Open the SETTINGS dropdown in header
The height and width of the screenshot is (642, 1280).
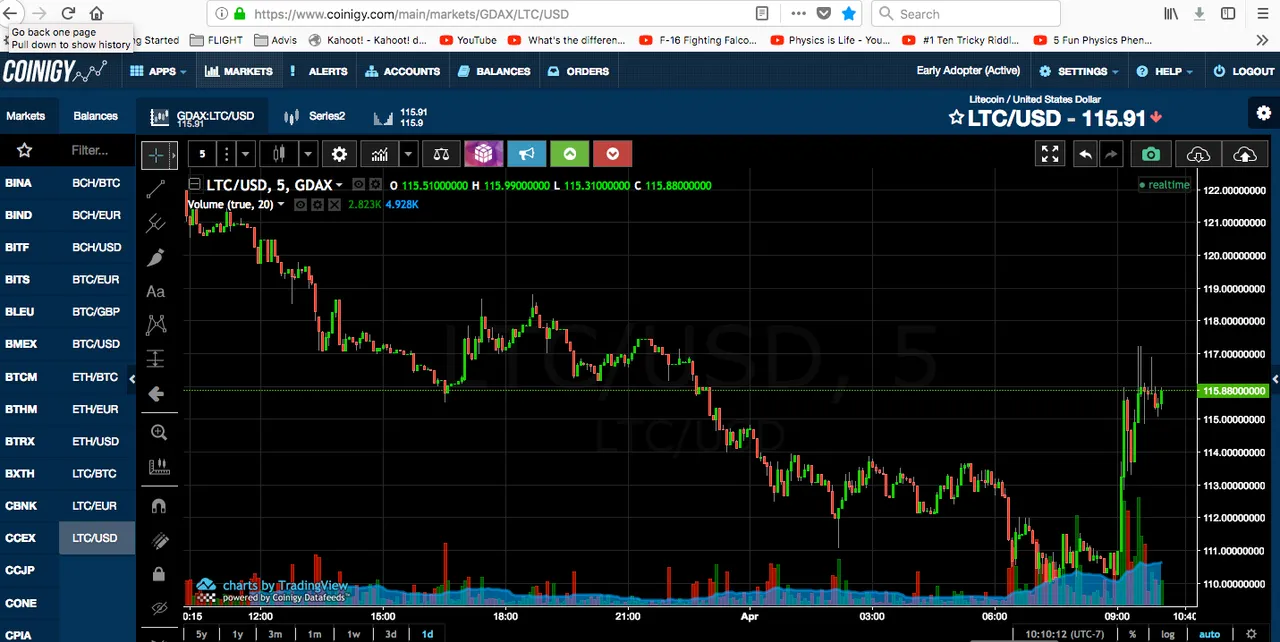[1080, 71]
